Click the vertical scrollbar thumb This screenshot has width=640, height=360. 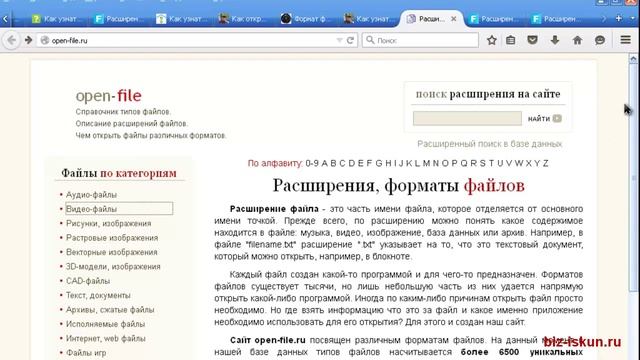click(x=633, y=178)
